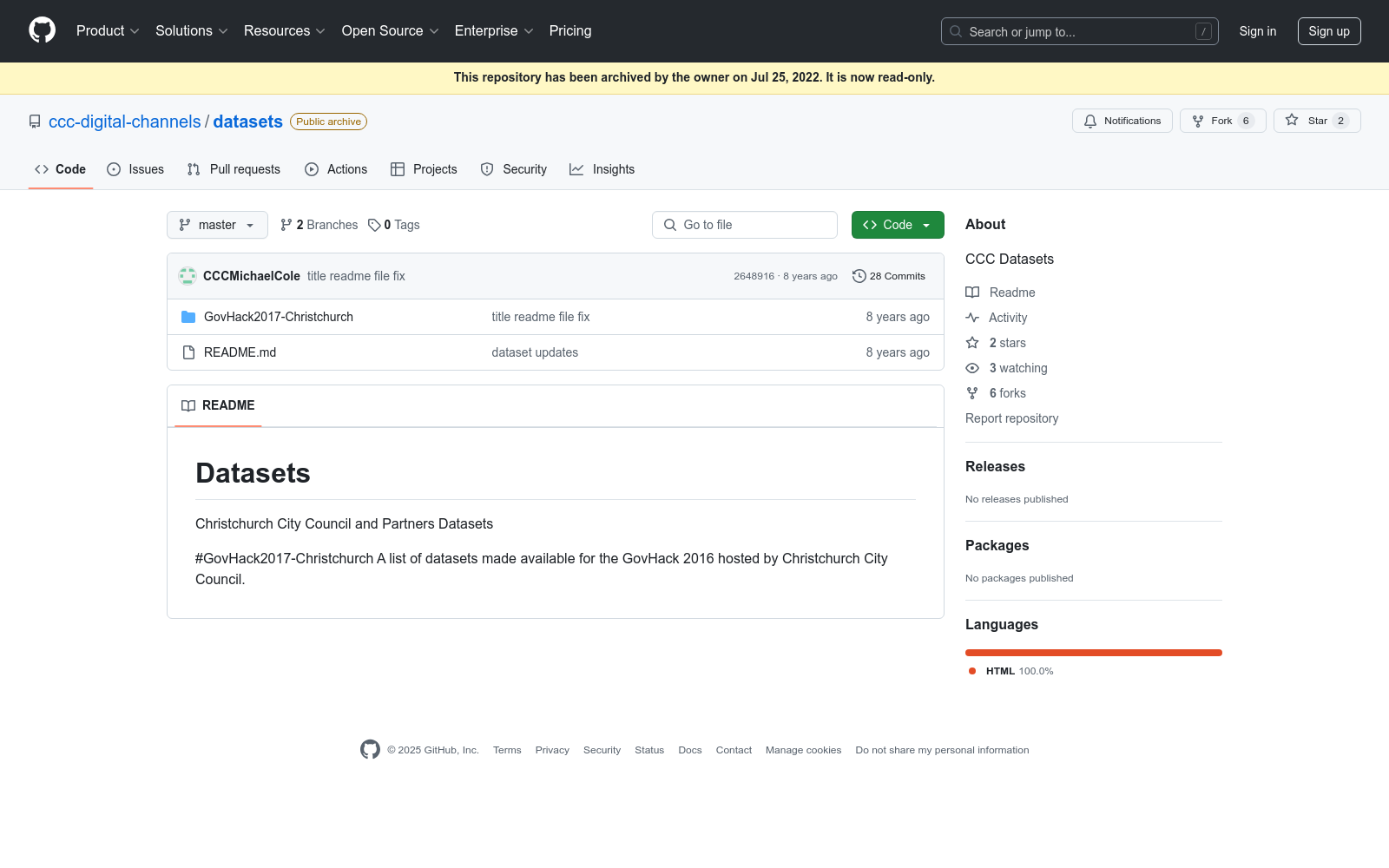Switch to the Insights tab
This screenshot has height=868, width=1389.
point(602,169)
